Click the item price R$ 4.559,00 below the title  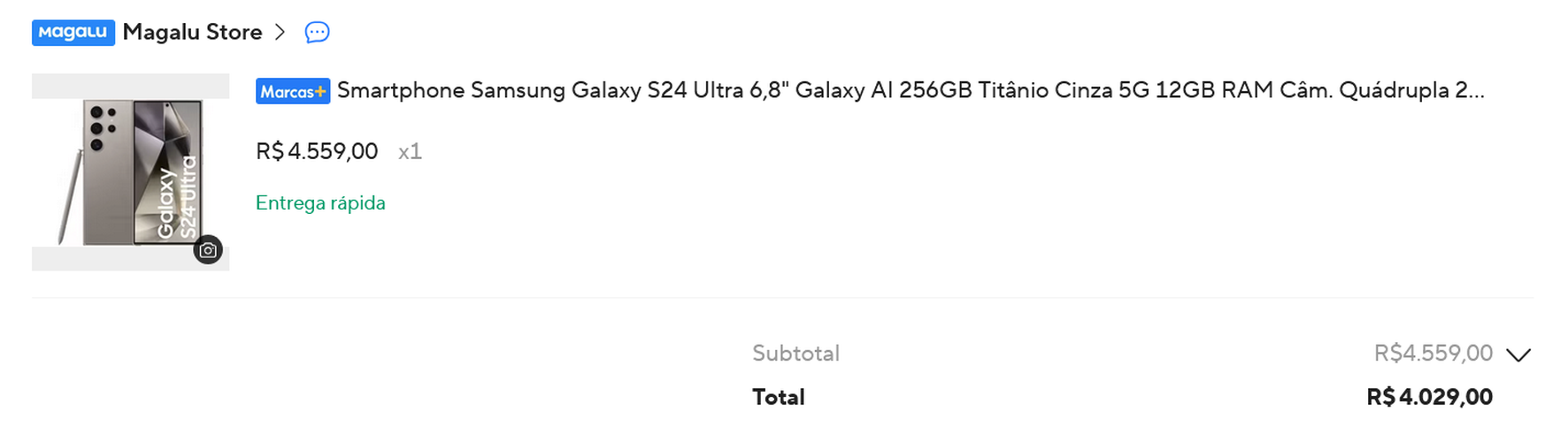coord(317,151)
